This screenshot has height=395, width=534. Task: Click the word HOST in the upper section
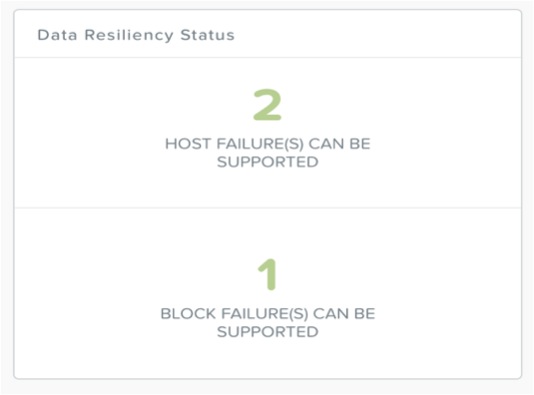(188, 144)
